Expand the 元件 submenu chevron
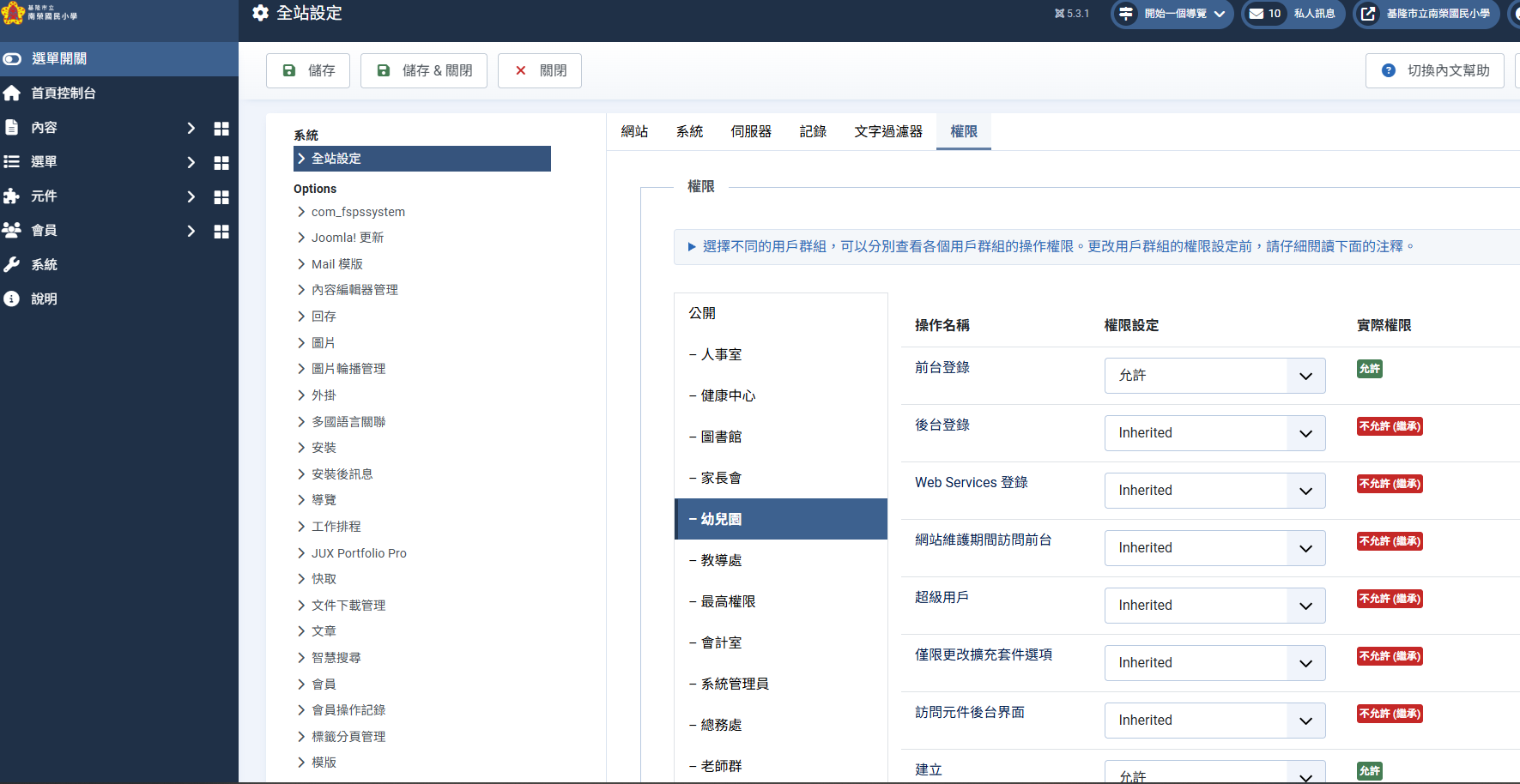1520x784 pixels. [x=191, y=196]
